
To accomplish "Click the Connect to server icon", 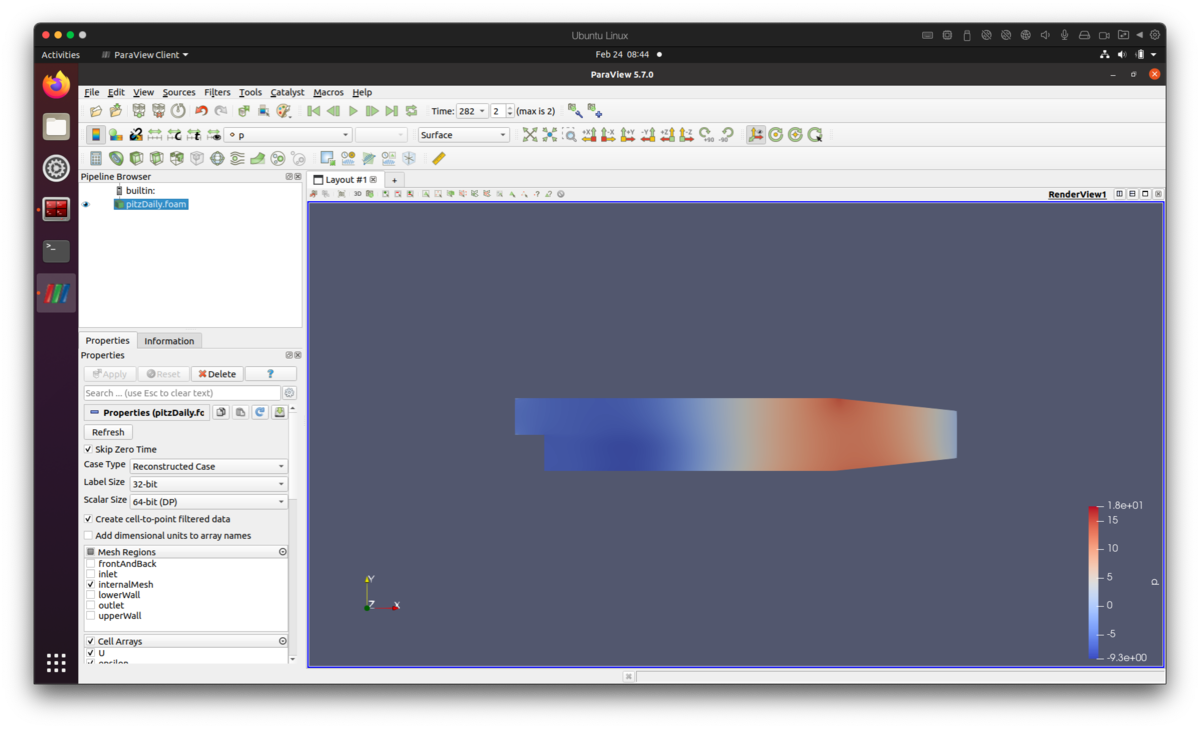I will (x=138, y=111).
